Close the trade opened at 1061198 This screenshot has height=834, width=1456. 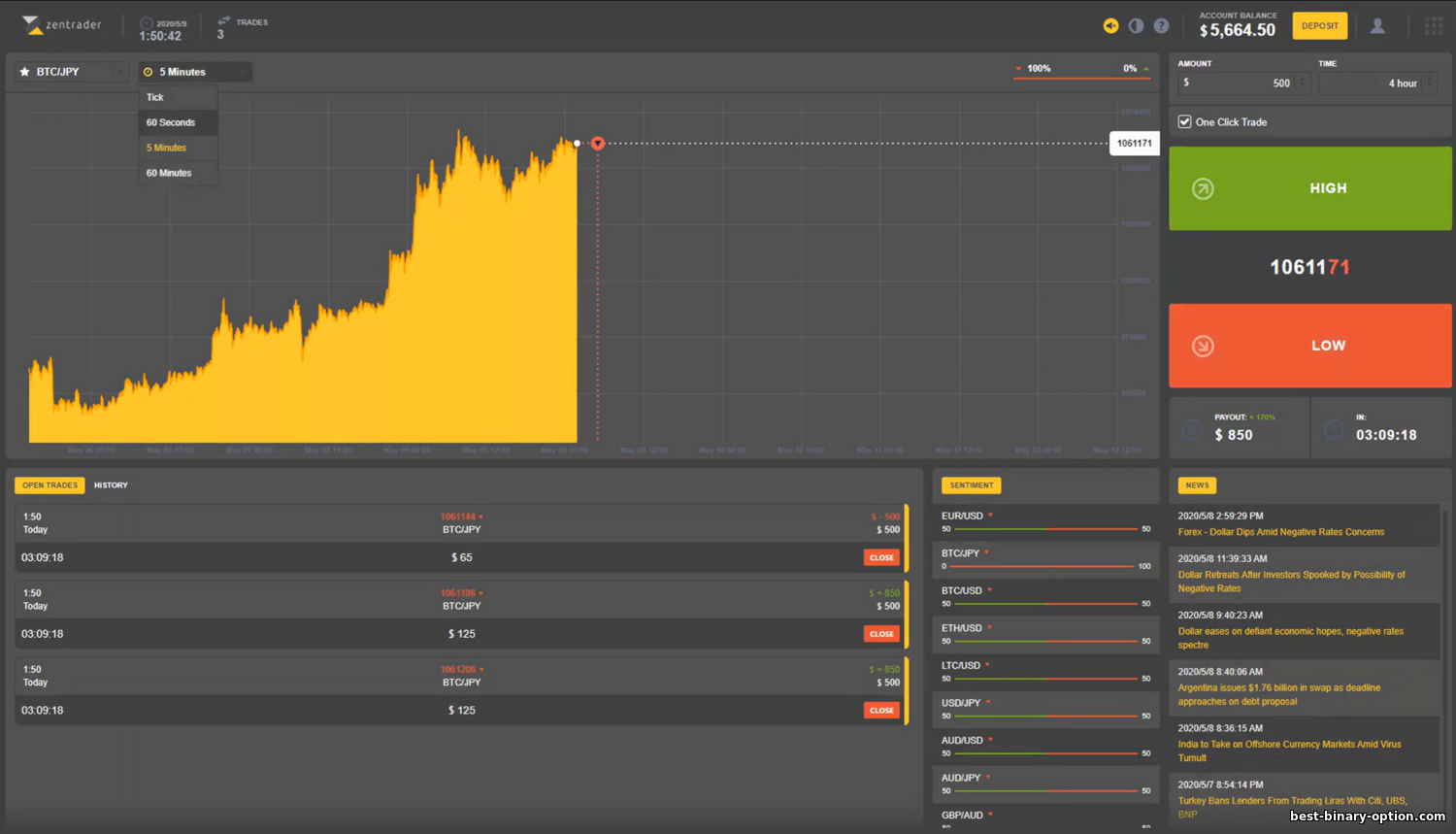pos(881,634)
